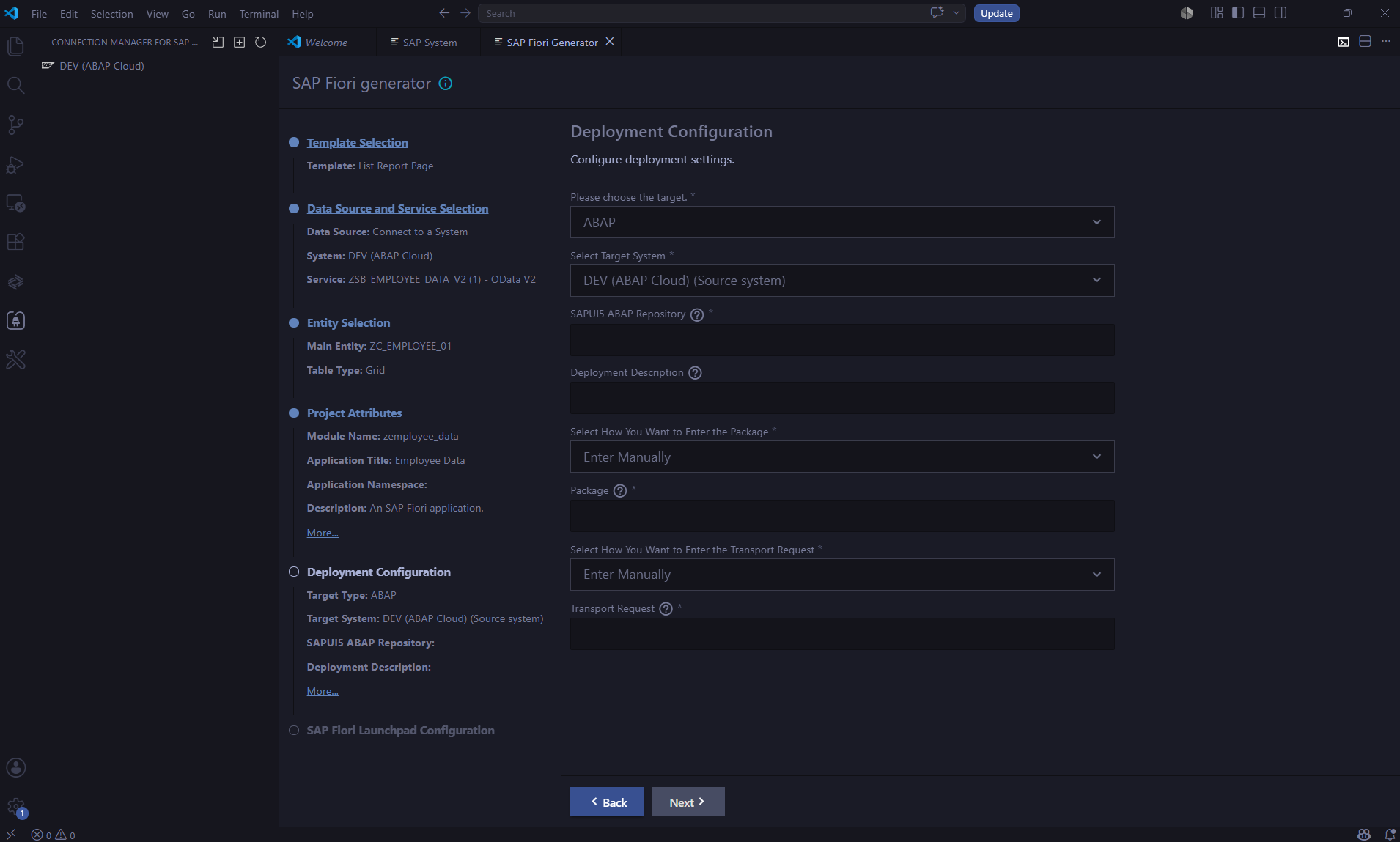Click the Back button
Image resolution: width=1400 pixels, height=842 pixels.
(x=607, y=802)
